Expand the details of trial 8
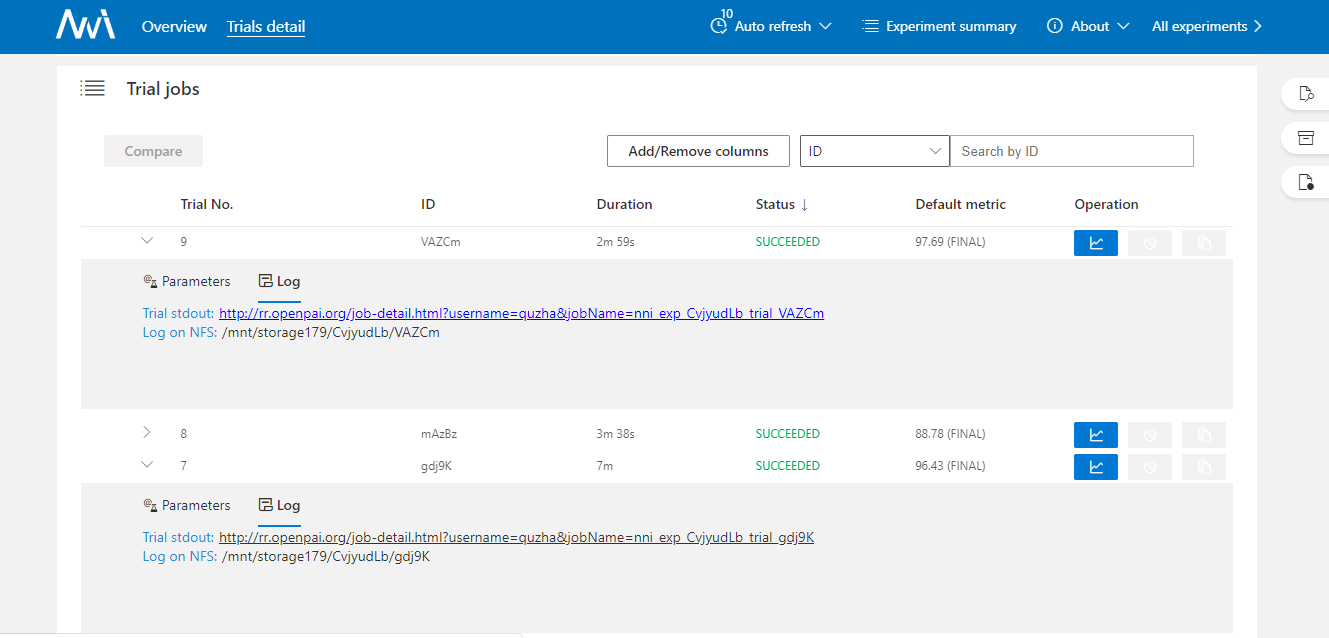Viewport: 1329px width, 638px height. 147,433
